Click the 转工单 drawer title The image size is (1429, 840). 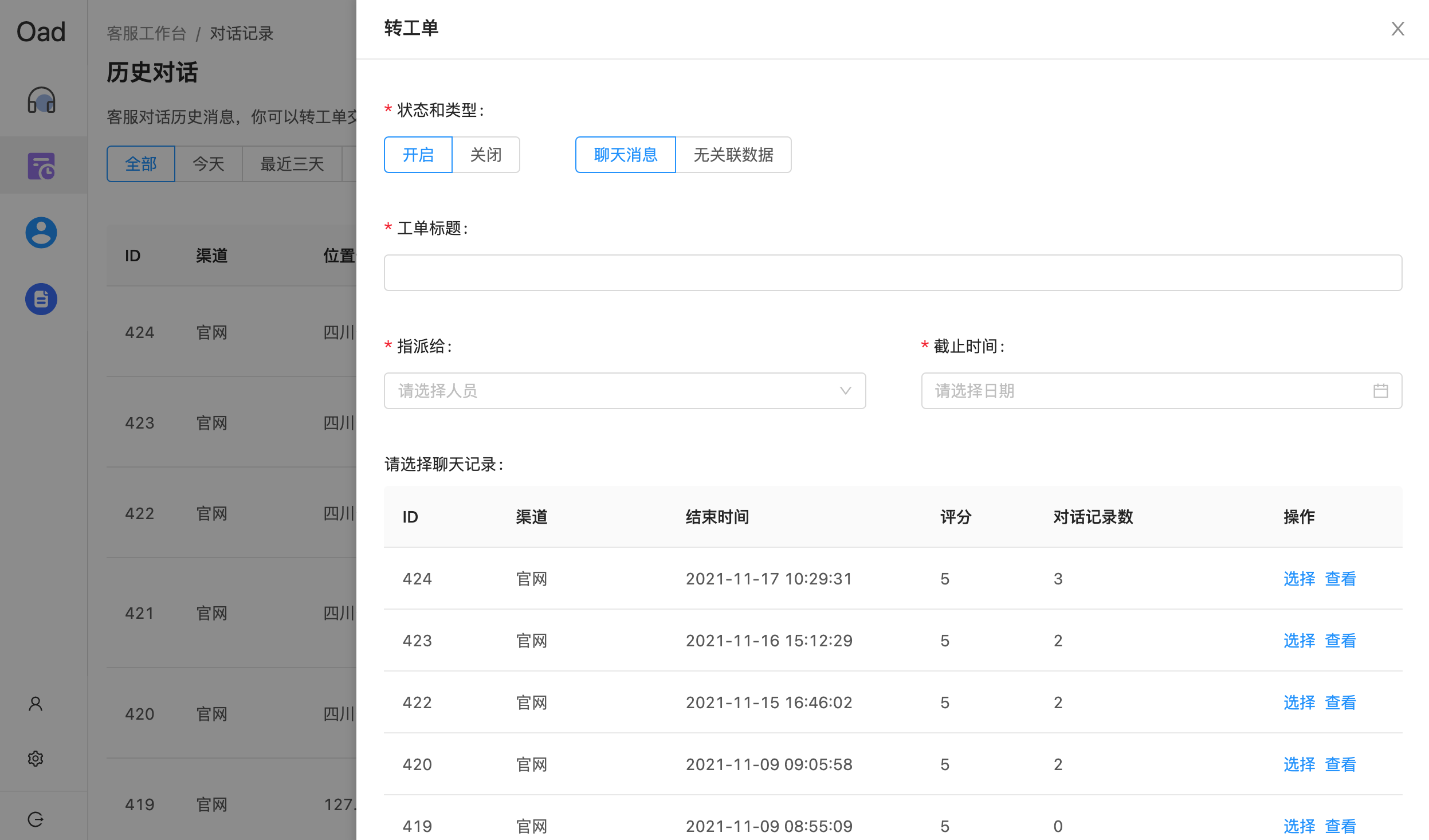tap(411, 28)
